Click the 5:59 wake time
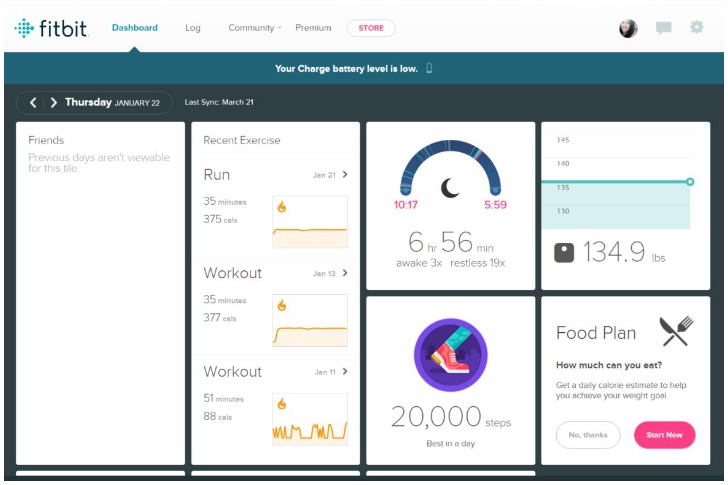The width and height of the screenshot is (728, 485). [495, 205]
